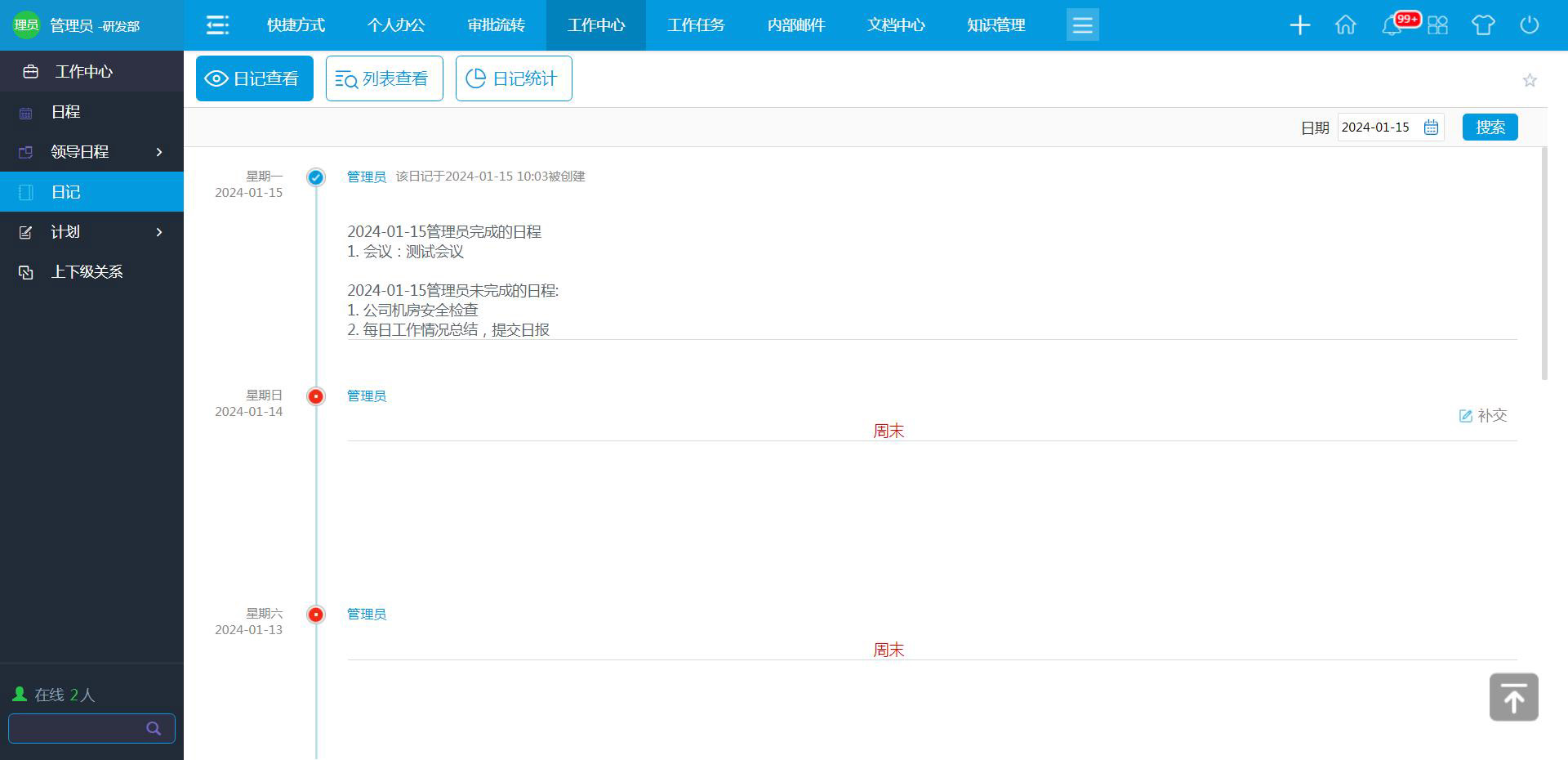Image resolution: width=1568 pixels, height=760 pixels.
Task: Open the calendar picker in date field
Action: pos(1431,127)
